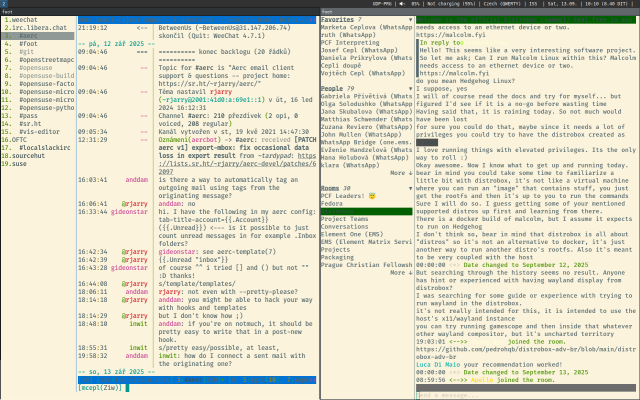Show More entries under the Rooms list
Screen dimensions: 640x400
(x=401, y=273)
